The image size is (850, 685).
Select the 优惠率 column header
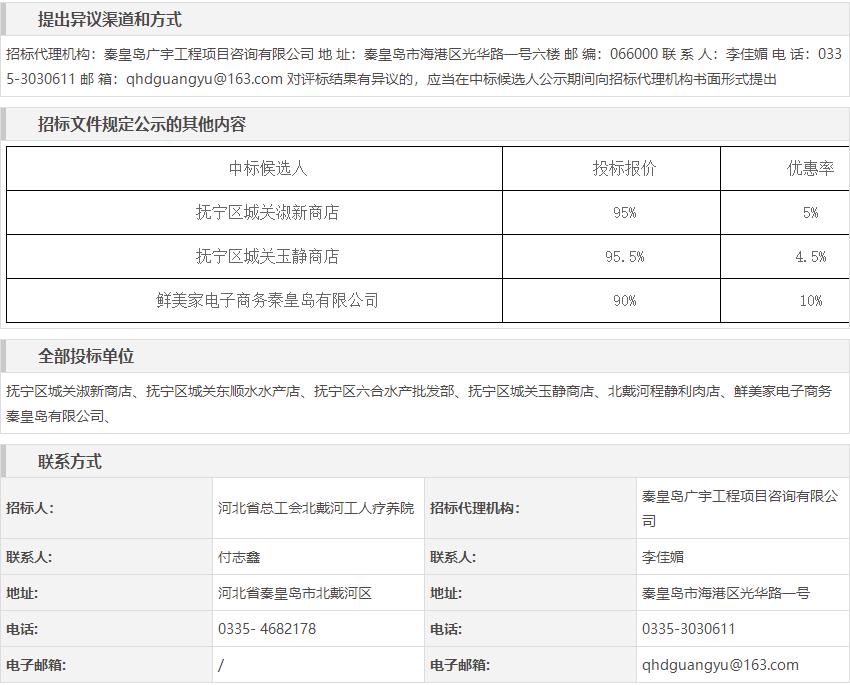pos(810,169)
